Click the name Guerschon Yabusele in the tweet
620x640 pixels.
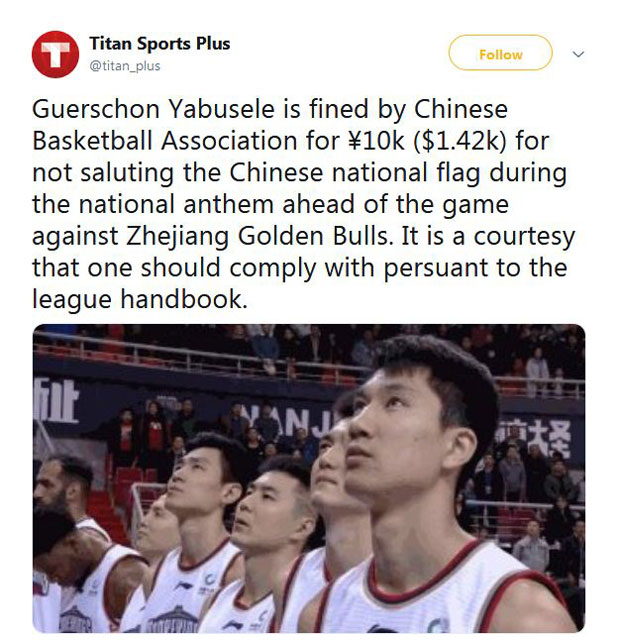[x=153, y=109]
